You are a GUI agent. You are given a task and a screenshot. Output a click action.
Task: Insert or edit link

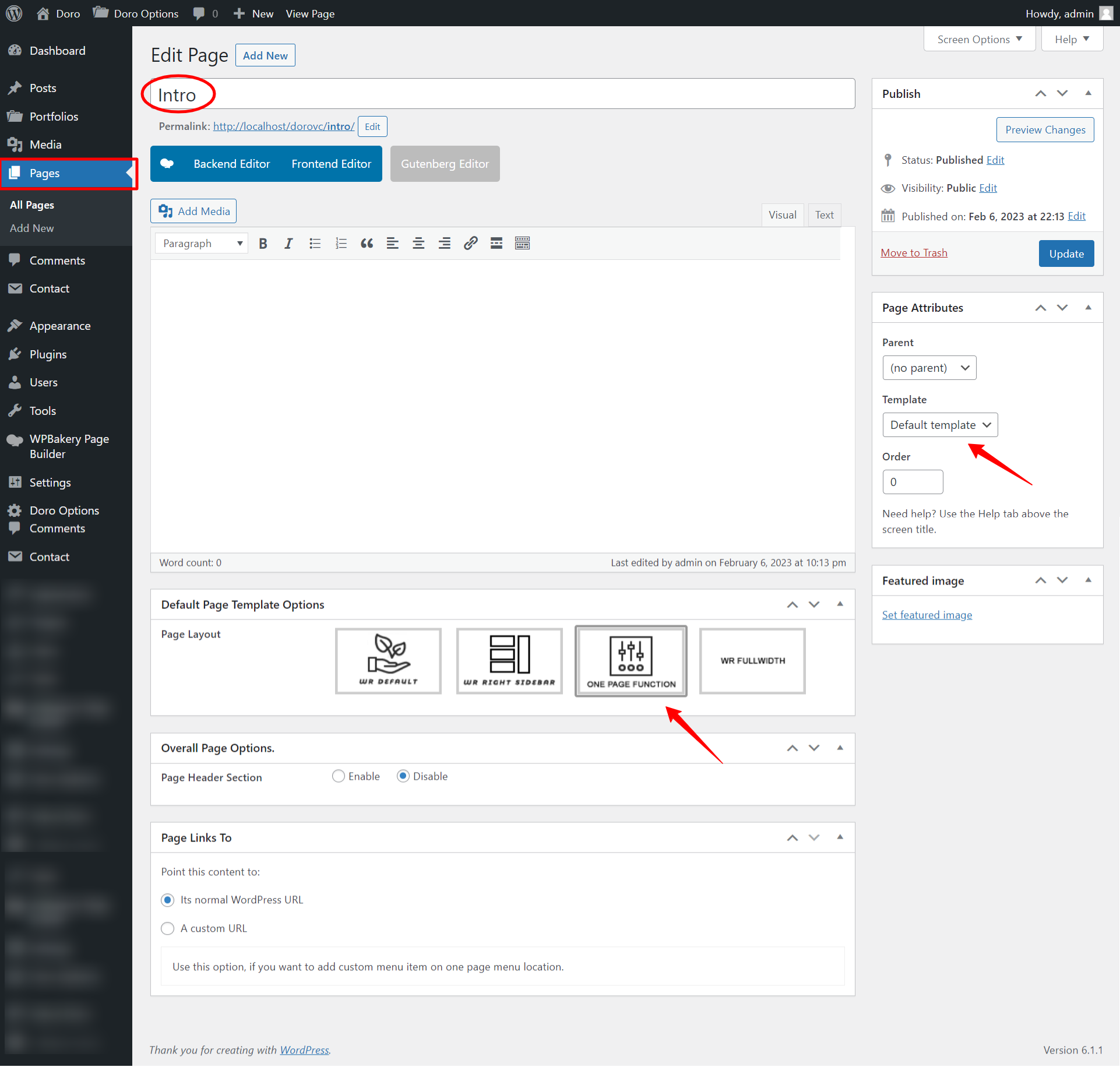tap(470, 244)
